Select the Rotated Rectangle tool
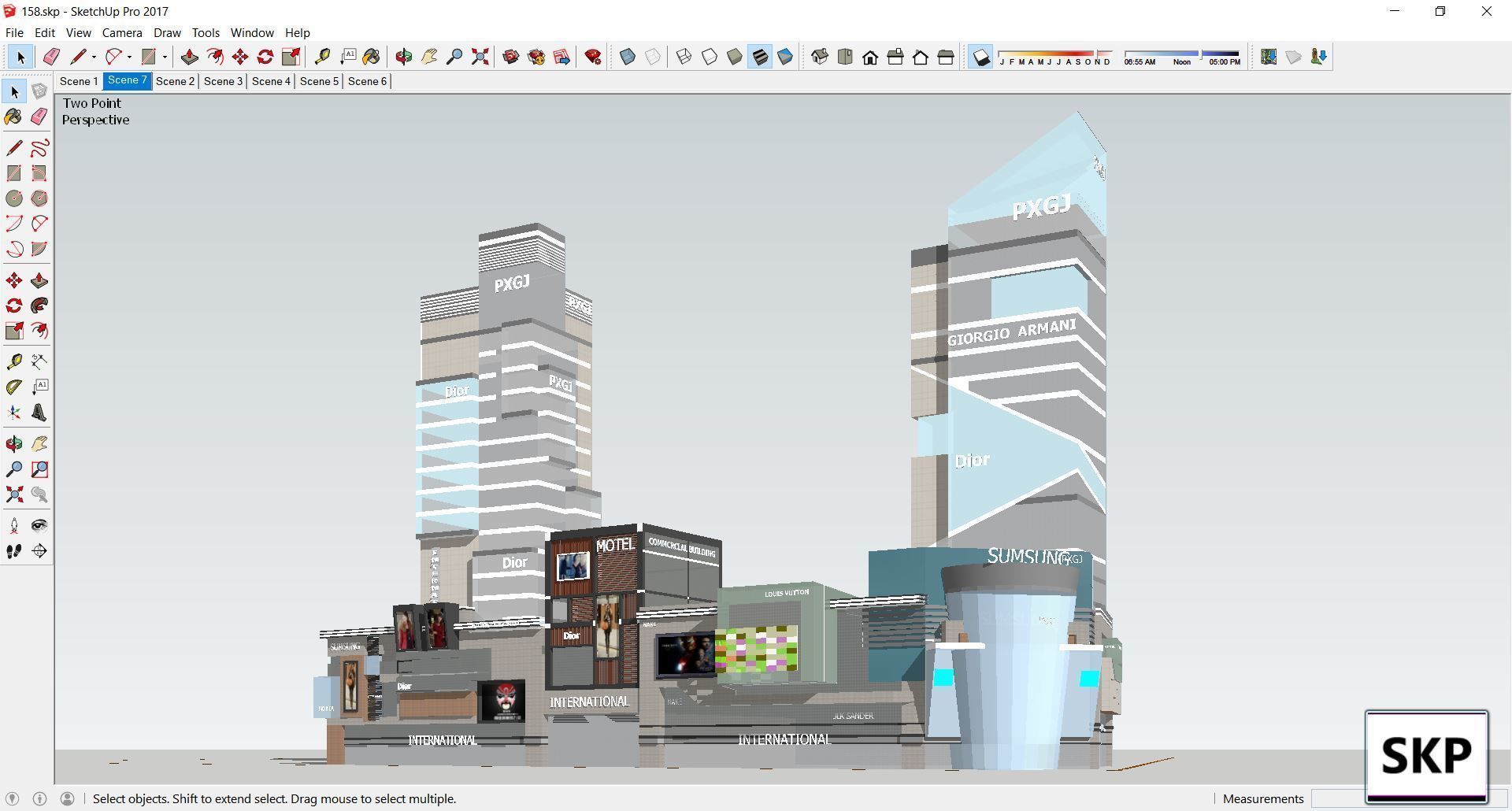1512x811 pixels. 39,173
